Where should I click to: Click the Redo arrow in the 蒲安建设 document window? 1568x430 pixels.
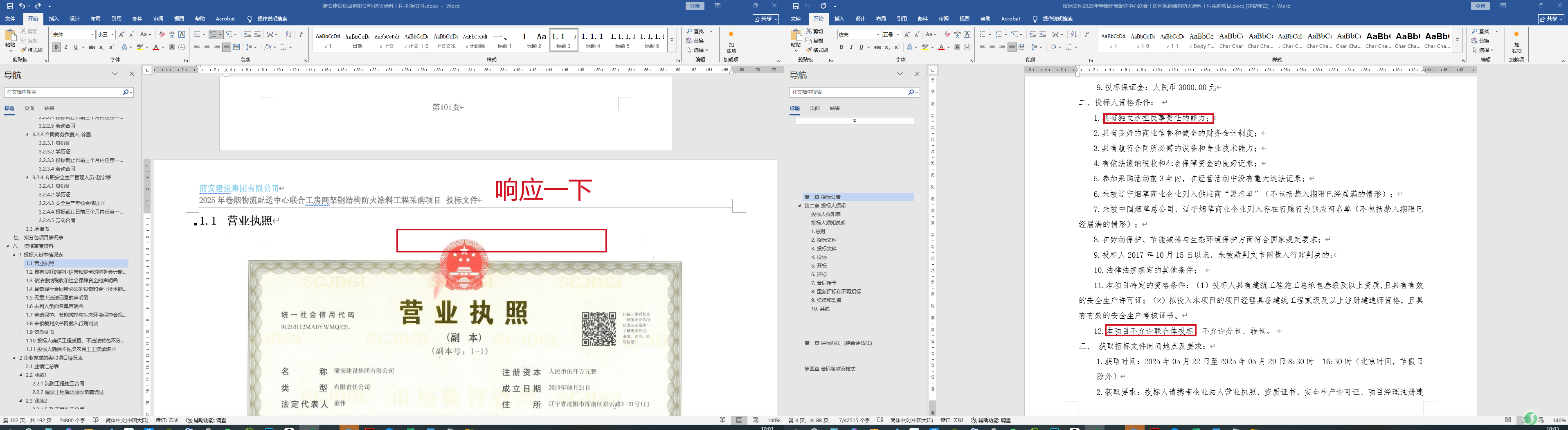click(38, 6)
